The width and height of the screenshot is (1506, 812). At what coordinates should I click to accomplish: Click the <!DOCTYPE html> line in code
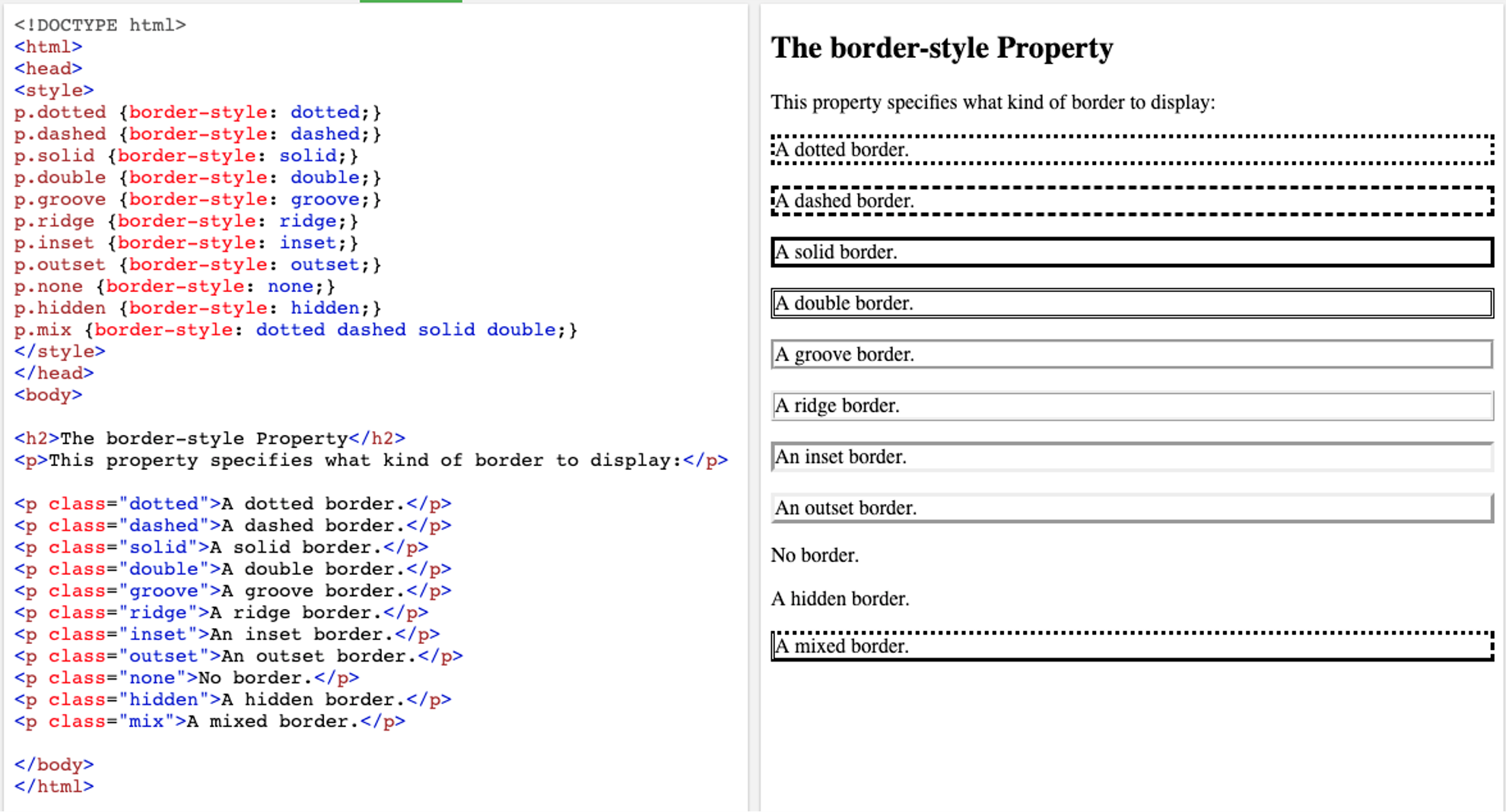100,25
